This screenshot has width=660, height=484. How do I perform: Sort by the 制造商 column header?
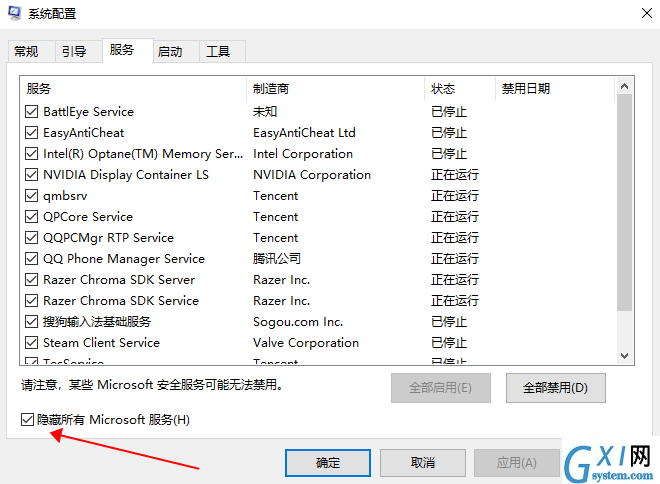[335, 88]
